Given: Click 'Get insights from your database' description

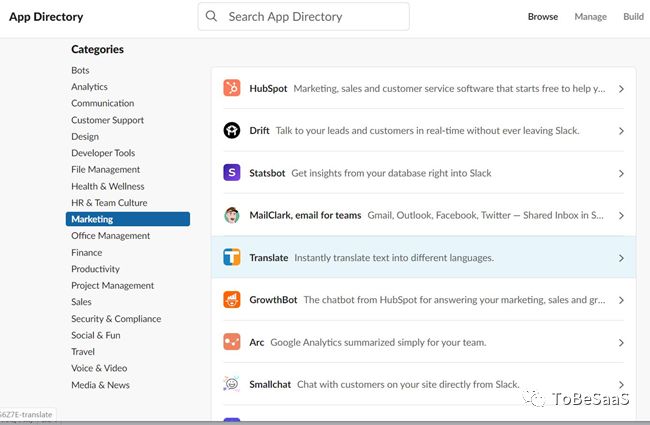Looking at the screenshot, I should pos(391,173).
